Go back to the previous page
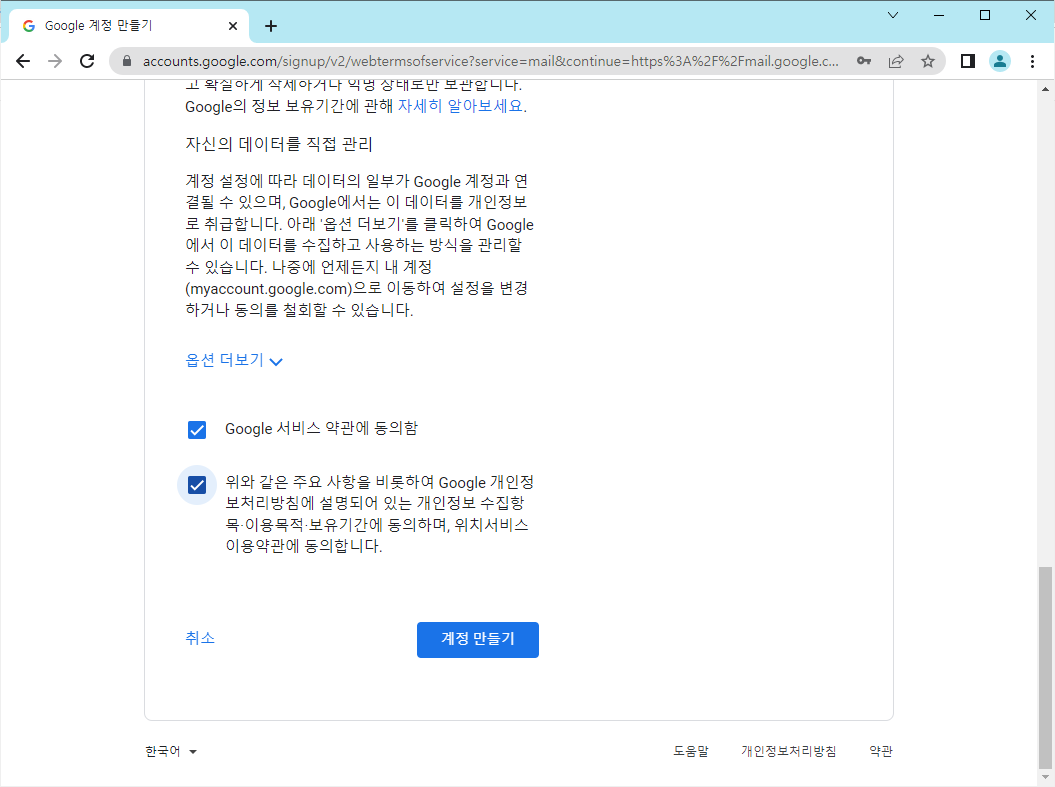Image resolution: width=1055 pixels, height=787 pixels. coord(23,61)
